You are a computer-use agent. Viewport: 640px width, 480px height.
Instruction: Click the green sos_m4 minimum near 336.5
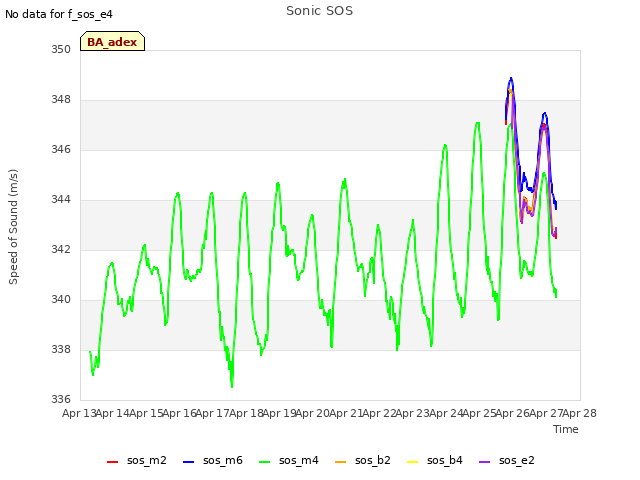click(232, 386)
